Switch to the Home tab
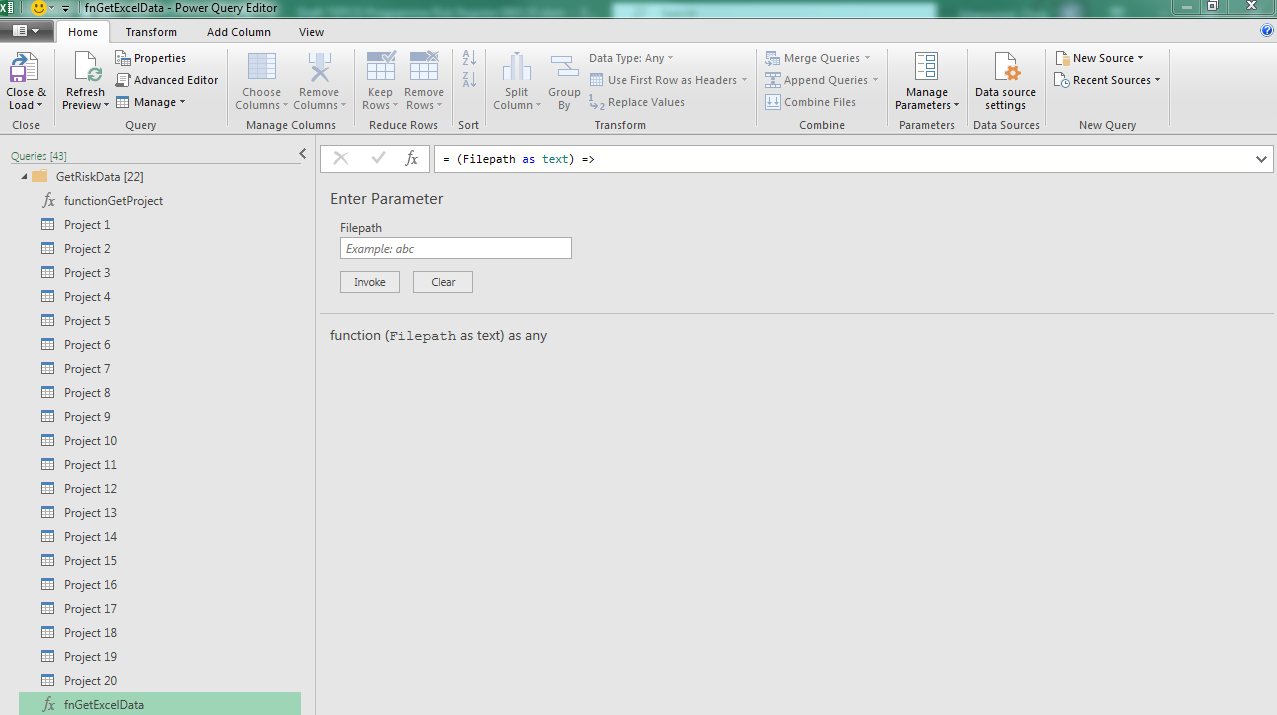This screenshot has height=715, width=1277. pyautogui.click(x=83, y=32)
